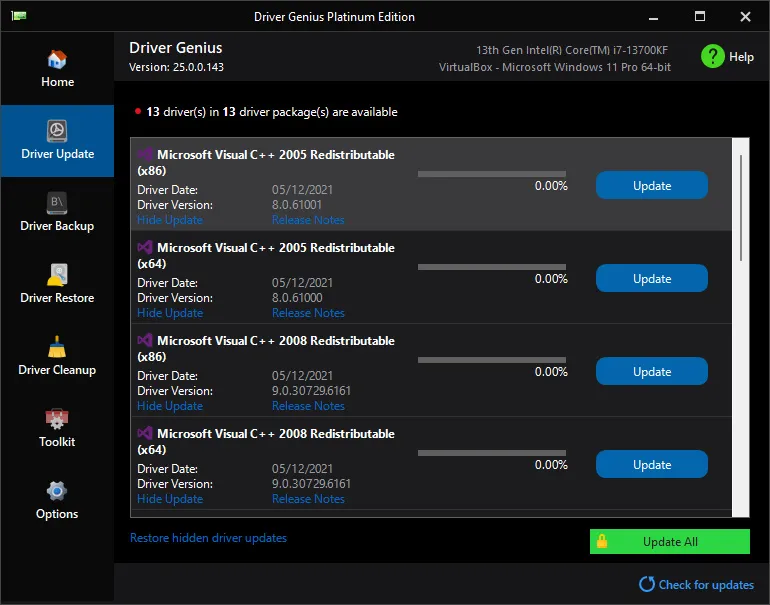
Task: Open the Toolkit toolbox icon
Action: click(57, 419)
